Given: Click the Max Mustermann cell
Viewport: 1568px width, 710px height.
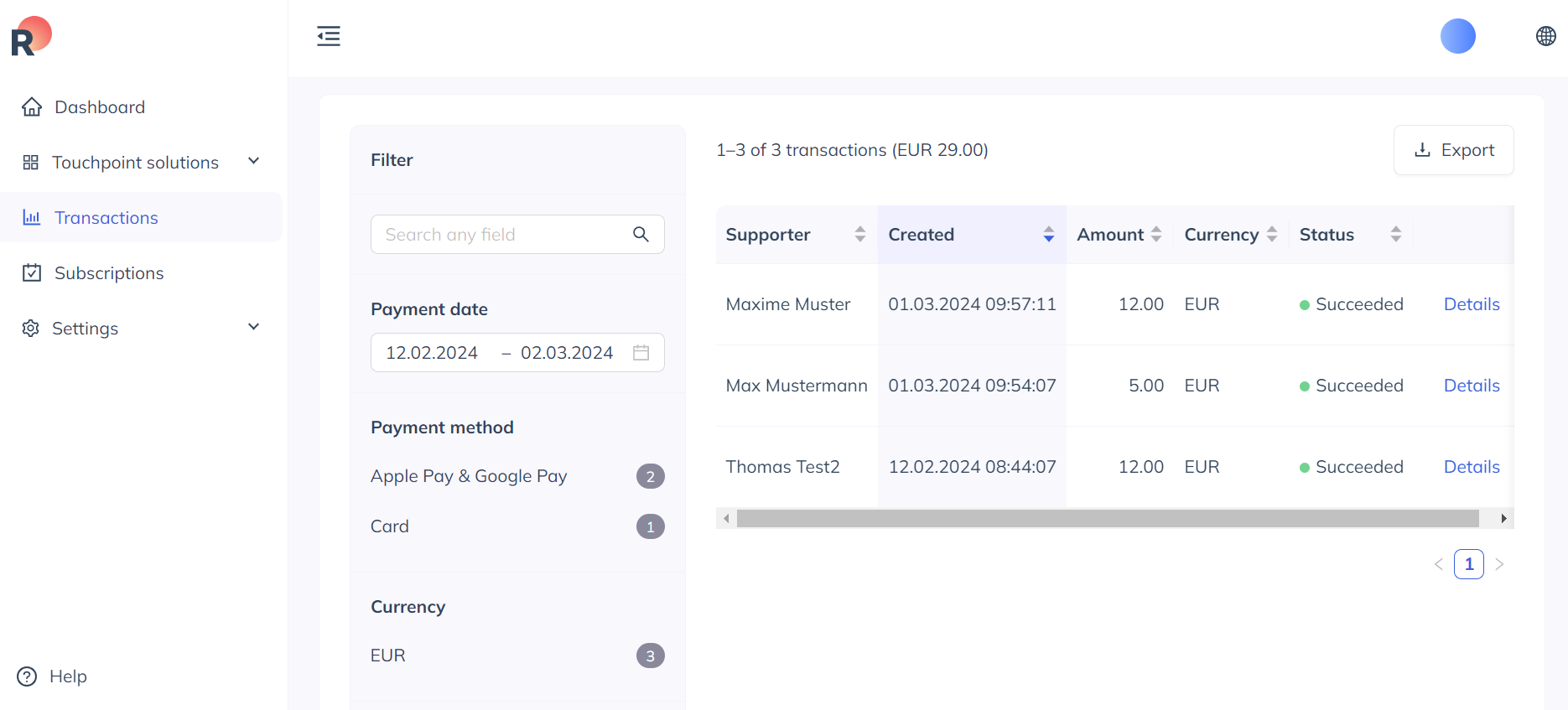Looking at the screenshot, I should pos(797,386).
